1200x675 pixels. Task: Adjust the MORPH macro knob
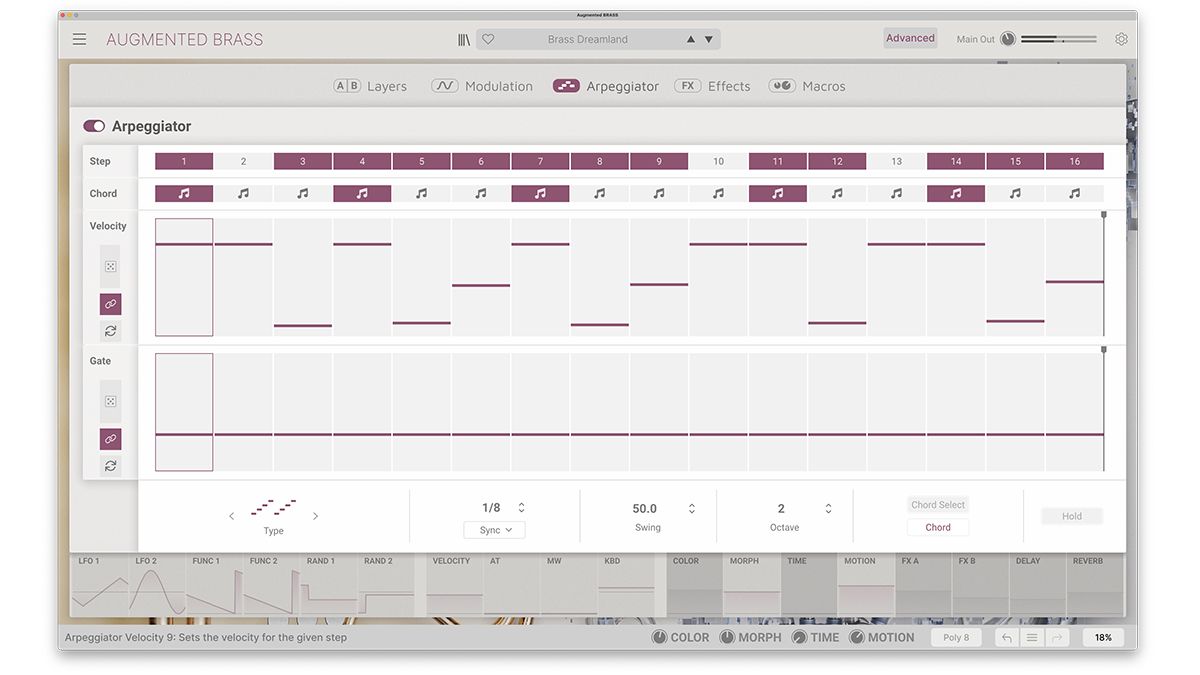pyautogui.click(x=727, y=637)
